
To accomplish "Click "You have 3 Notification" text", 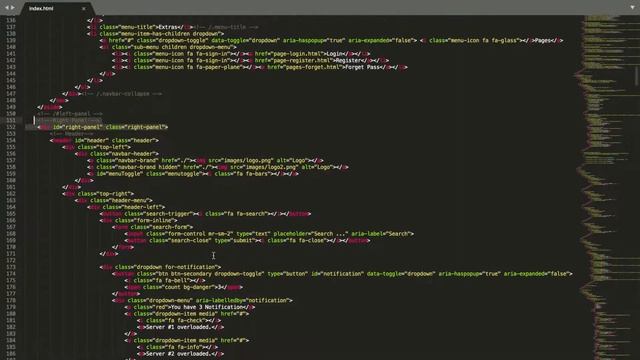I will pos(207,307).
